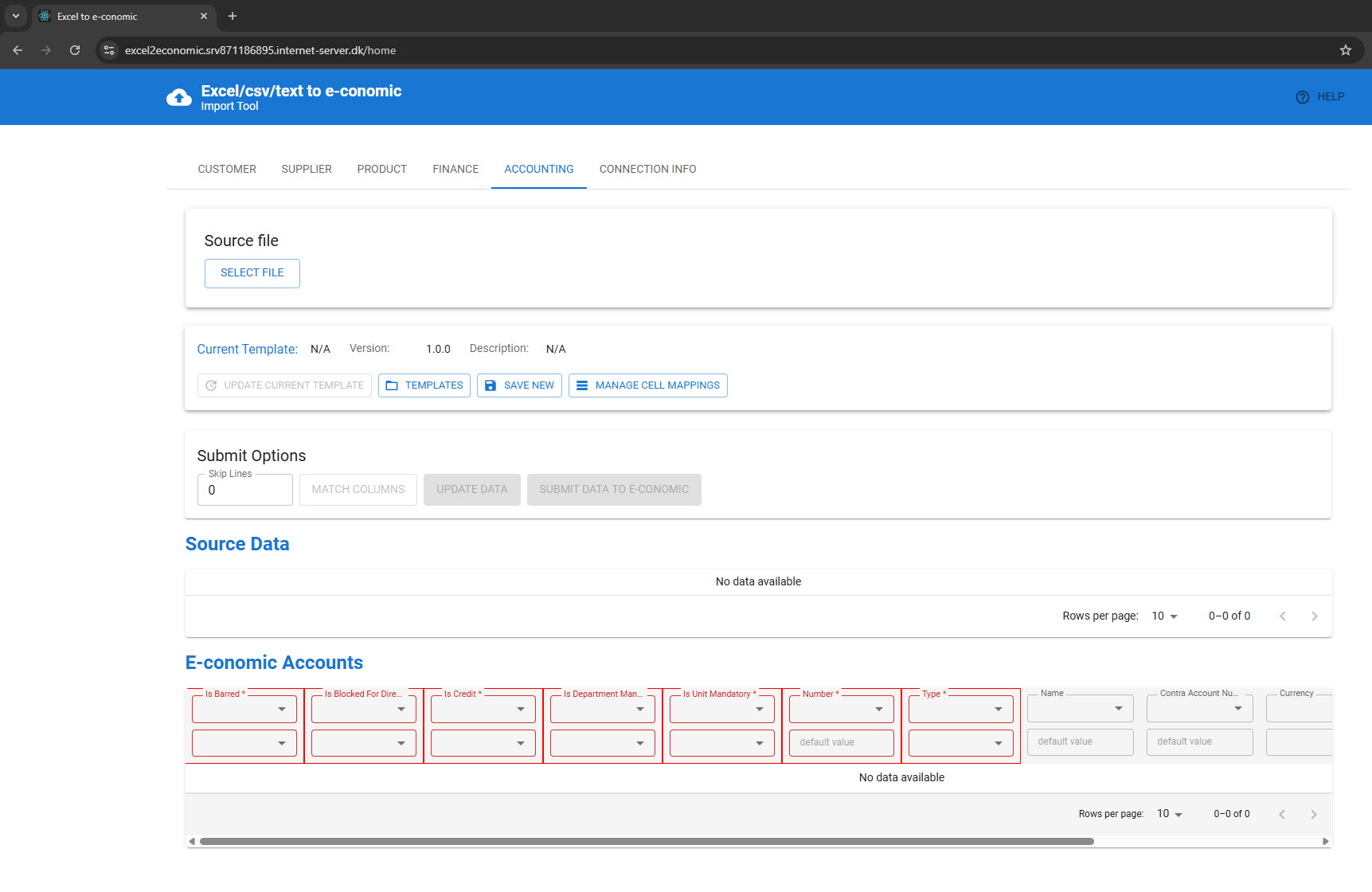This screenshot has height=892, width=1372.
Task: Open Help via the question mark icon
Action: point(1302,97)
